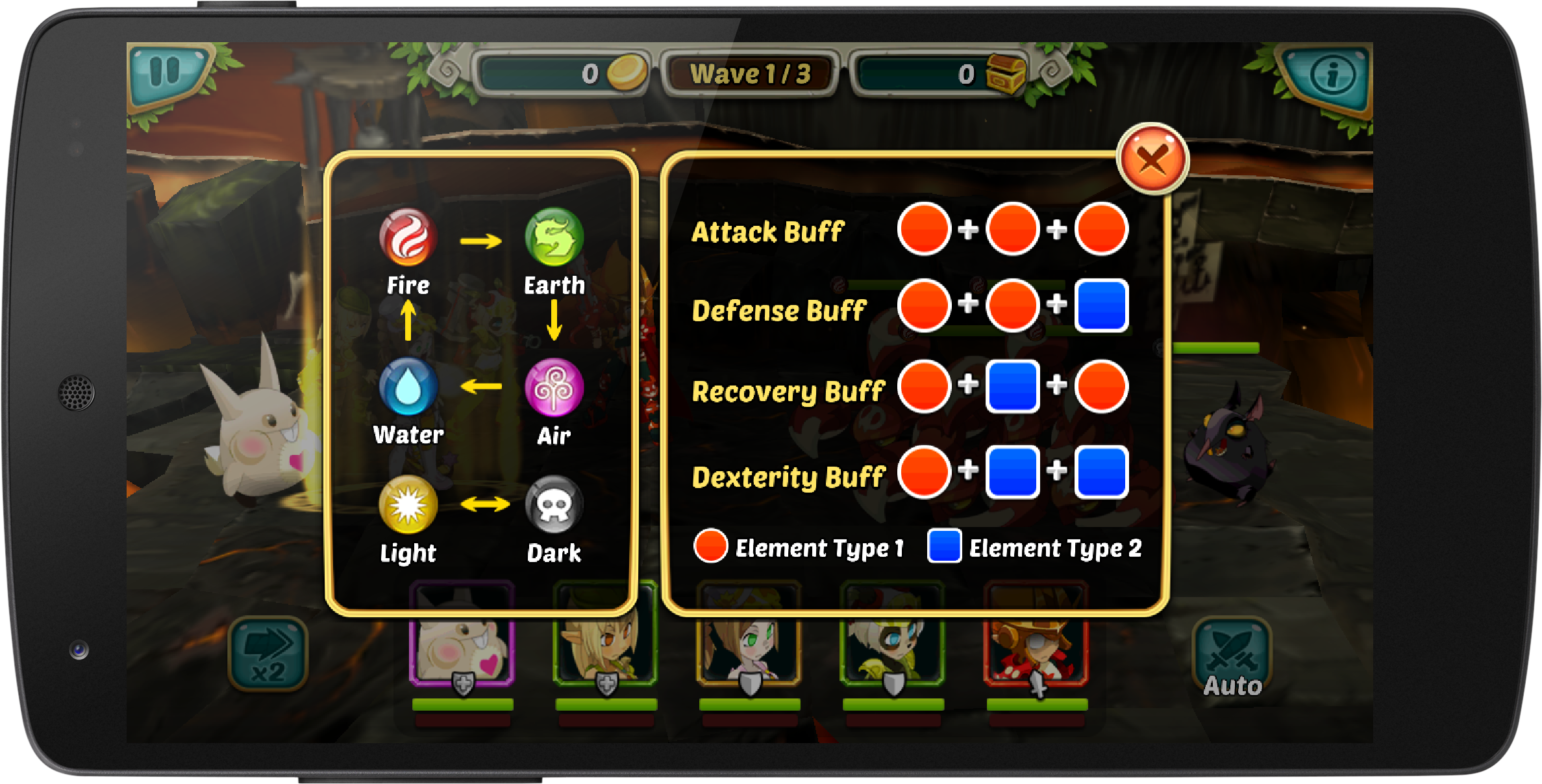Toggle Auto battle mode
The width and height of the screenshot is (1542, 784).
[x=1232, y=657]
